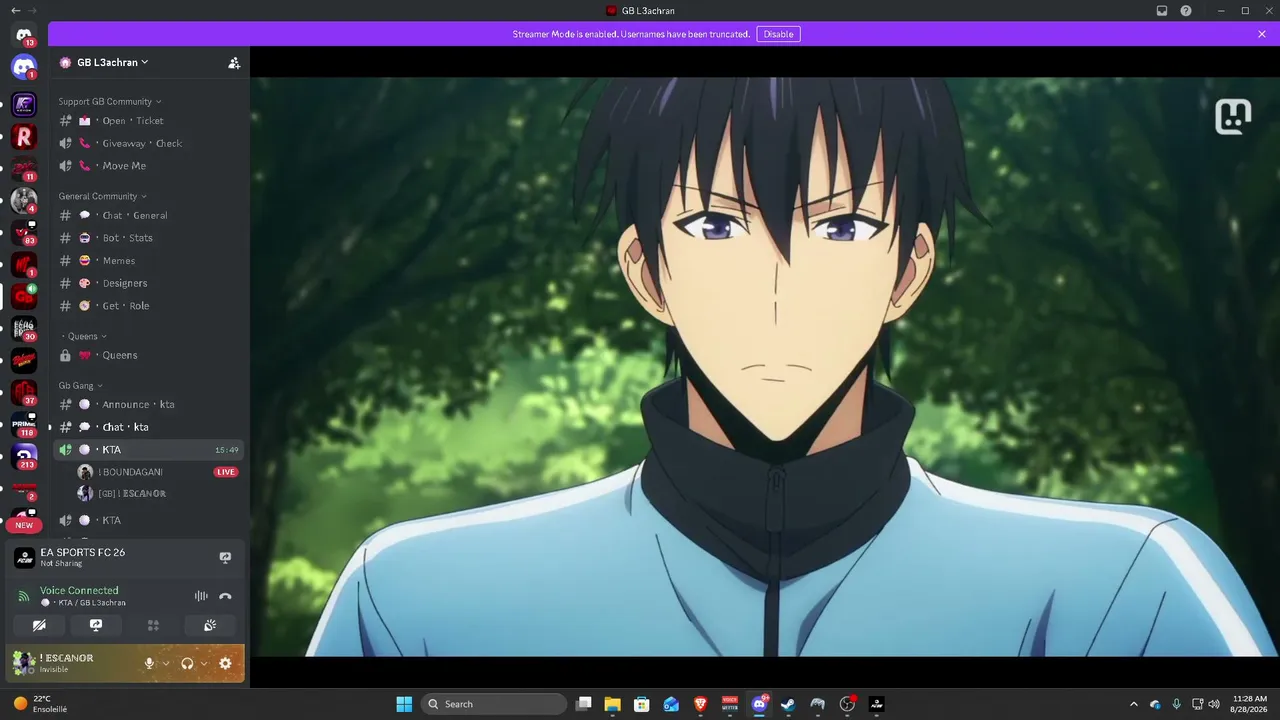This screenshot has height=720, width=1280.
Task: Open the inbox icon with 13 badge
Action: pyautogui.click(x=24, y=36)
